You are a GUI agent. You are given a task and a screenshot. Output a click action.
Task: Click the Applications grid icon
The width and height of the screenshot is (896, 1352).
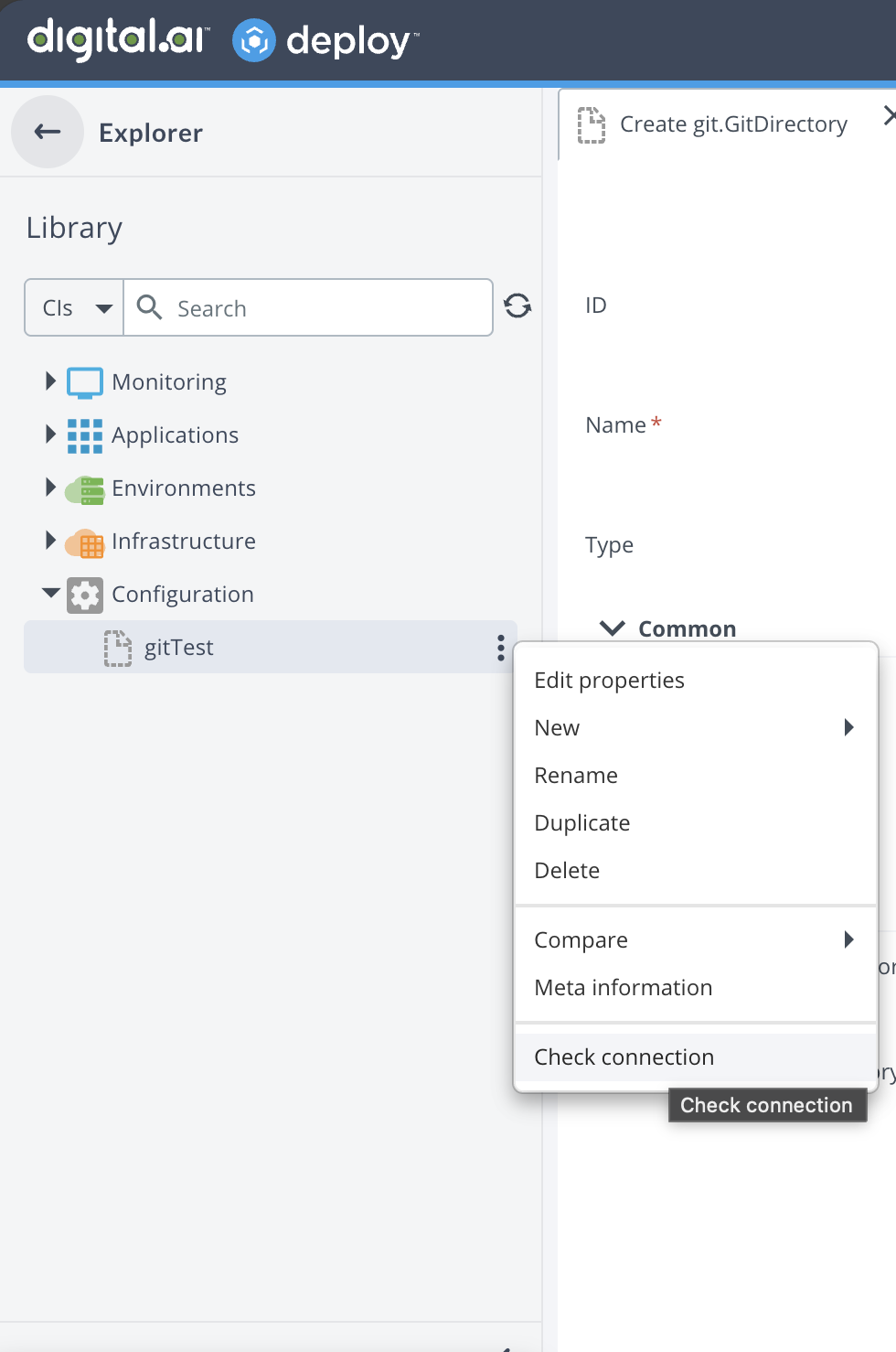point(84,435)
